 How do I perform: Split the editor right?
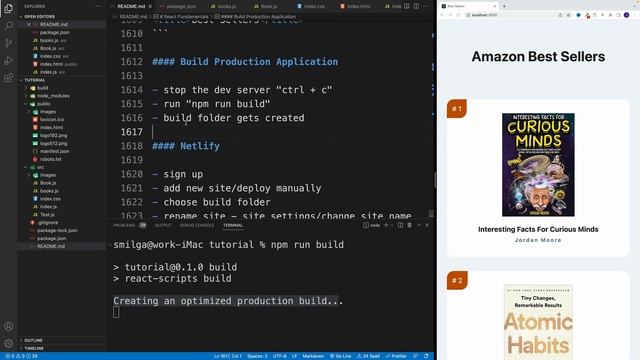click(x=416, y=7)
